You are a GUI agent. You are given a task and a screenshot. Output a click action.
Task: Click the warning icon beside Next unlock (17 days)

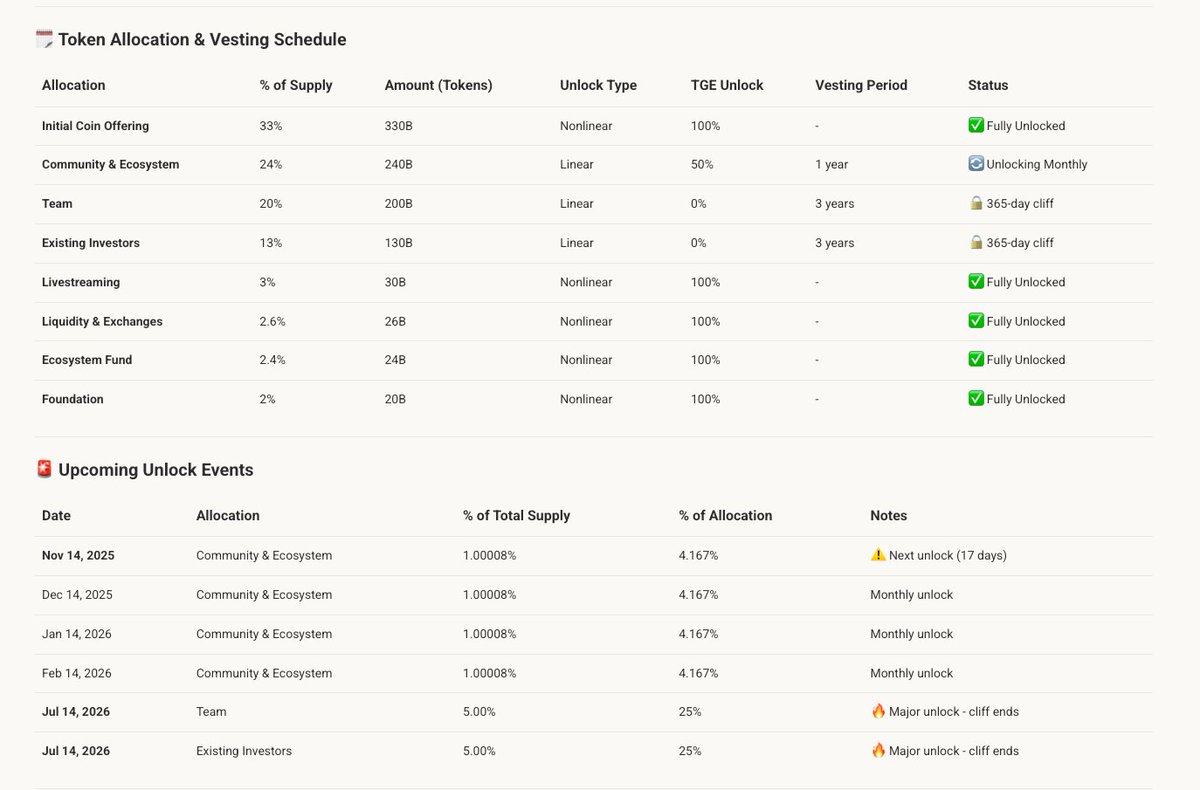[878, 555]
